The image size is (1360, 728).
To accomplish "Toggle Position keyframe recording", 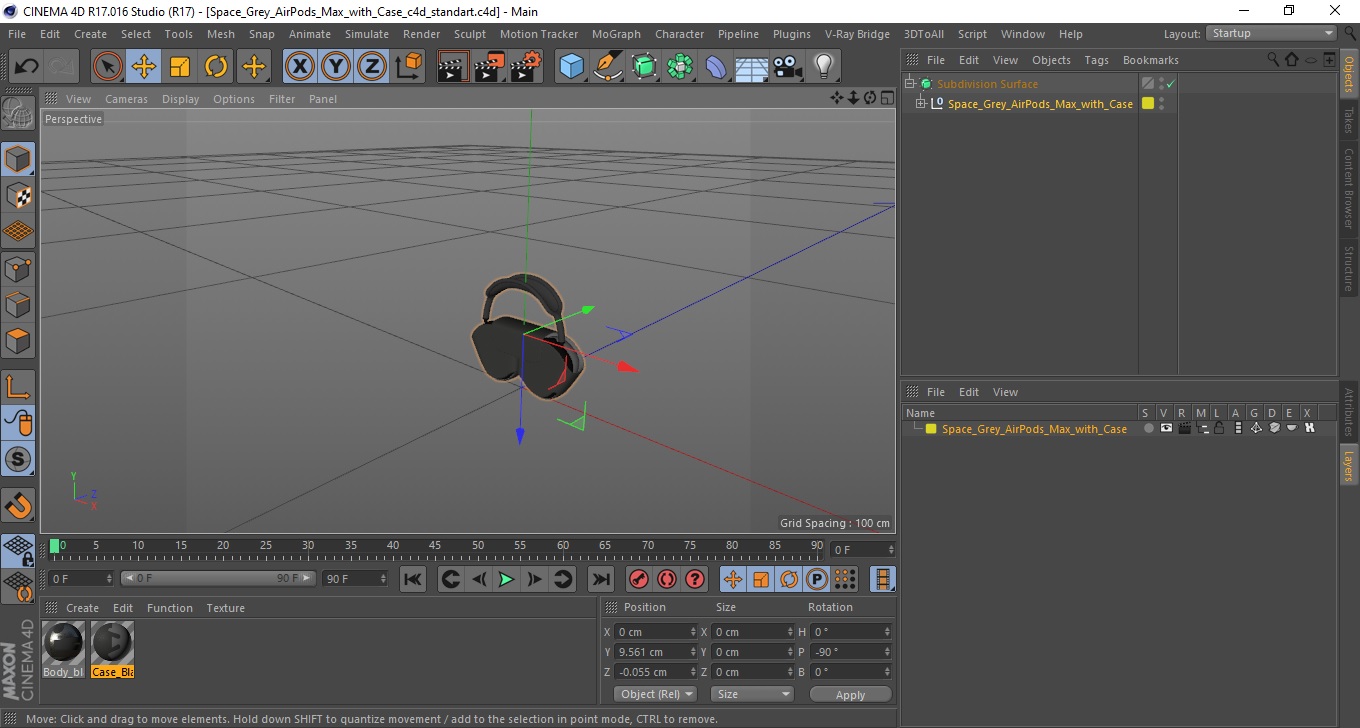I will (x=733, y=579).
